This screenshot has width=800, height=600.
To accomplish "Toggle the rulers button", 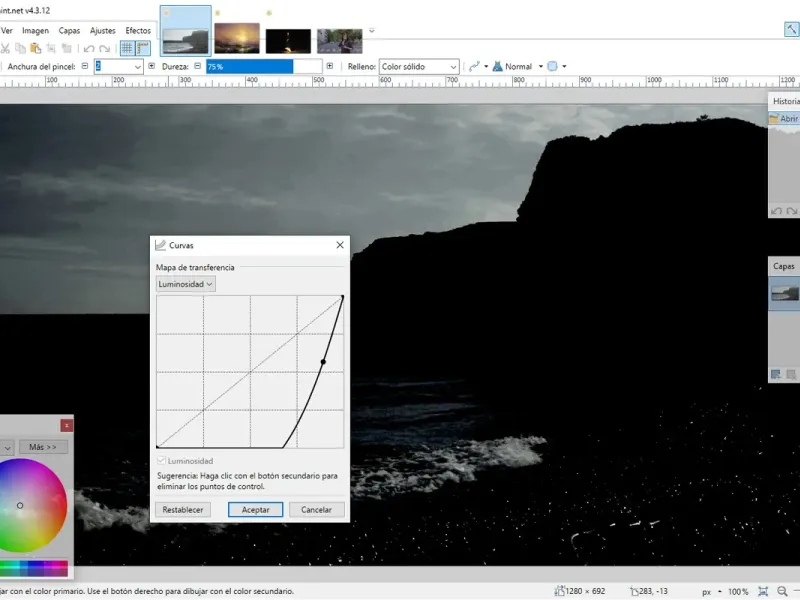I will [x=143, y=48].
